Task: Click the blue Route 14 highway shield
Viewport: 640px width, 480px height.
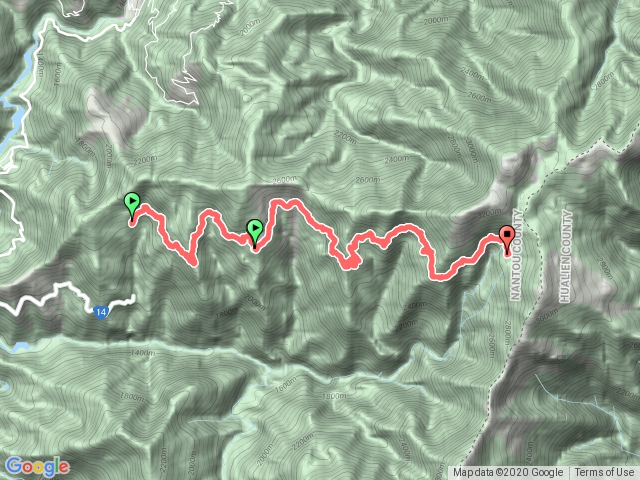Action: (101, 313)
